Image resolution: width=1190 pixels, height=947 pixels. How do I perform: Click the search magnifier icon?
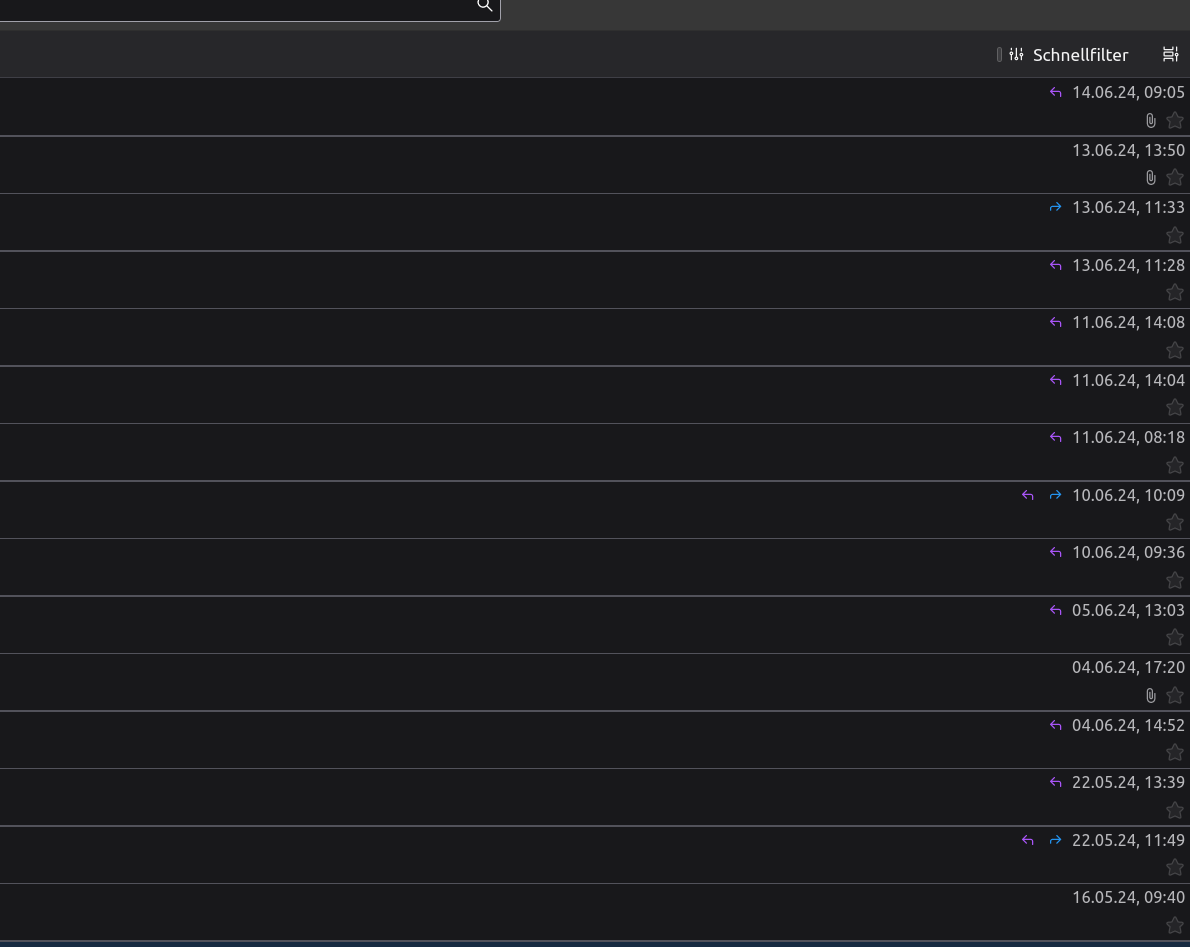484,5
